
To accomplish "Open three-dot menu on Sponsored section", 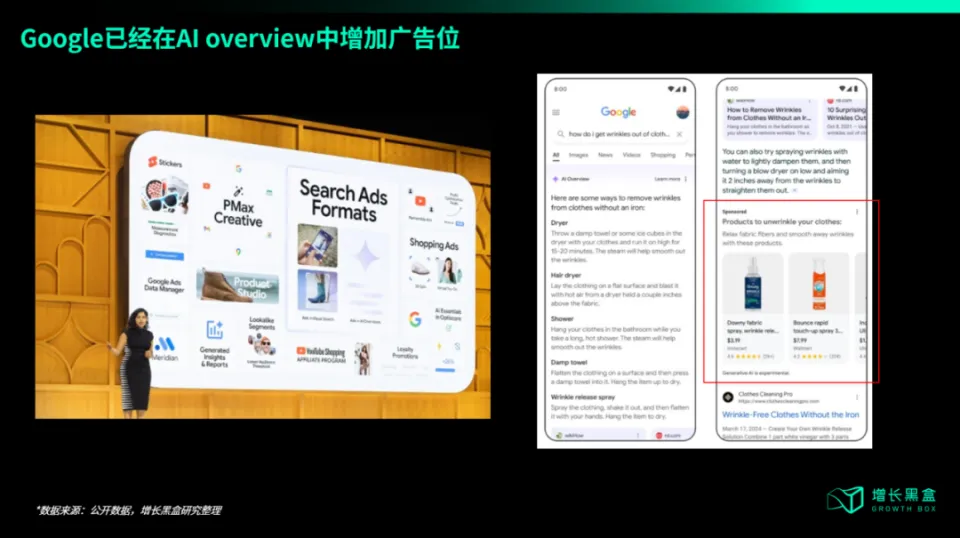I will click(x=857, y=212).
